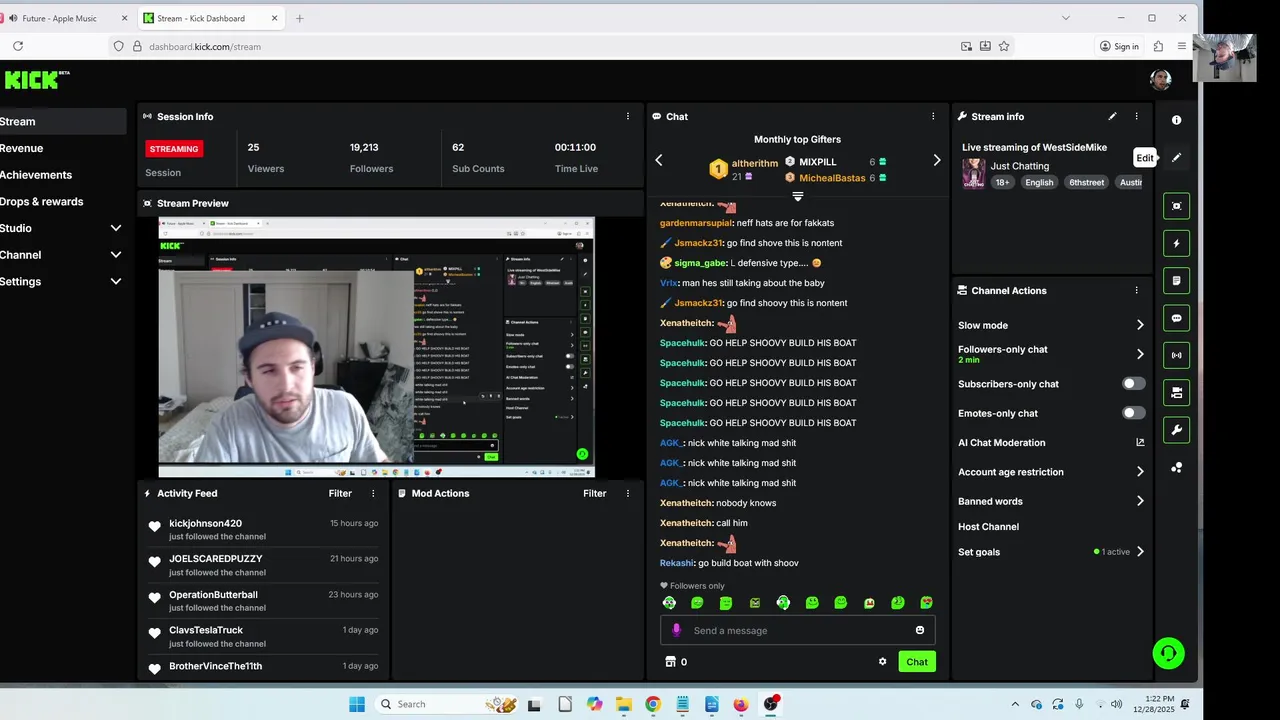The image size is (1280, 720).
Task: Toggle the document mod actions widget
Action: tap(1176, 281)
